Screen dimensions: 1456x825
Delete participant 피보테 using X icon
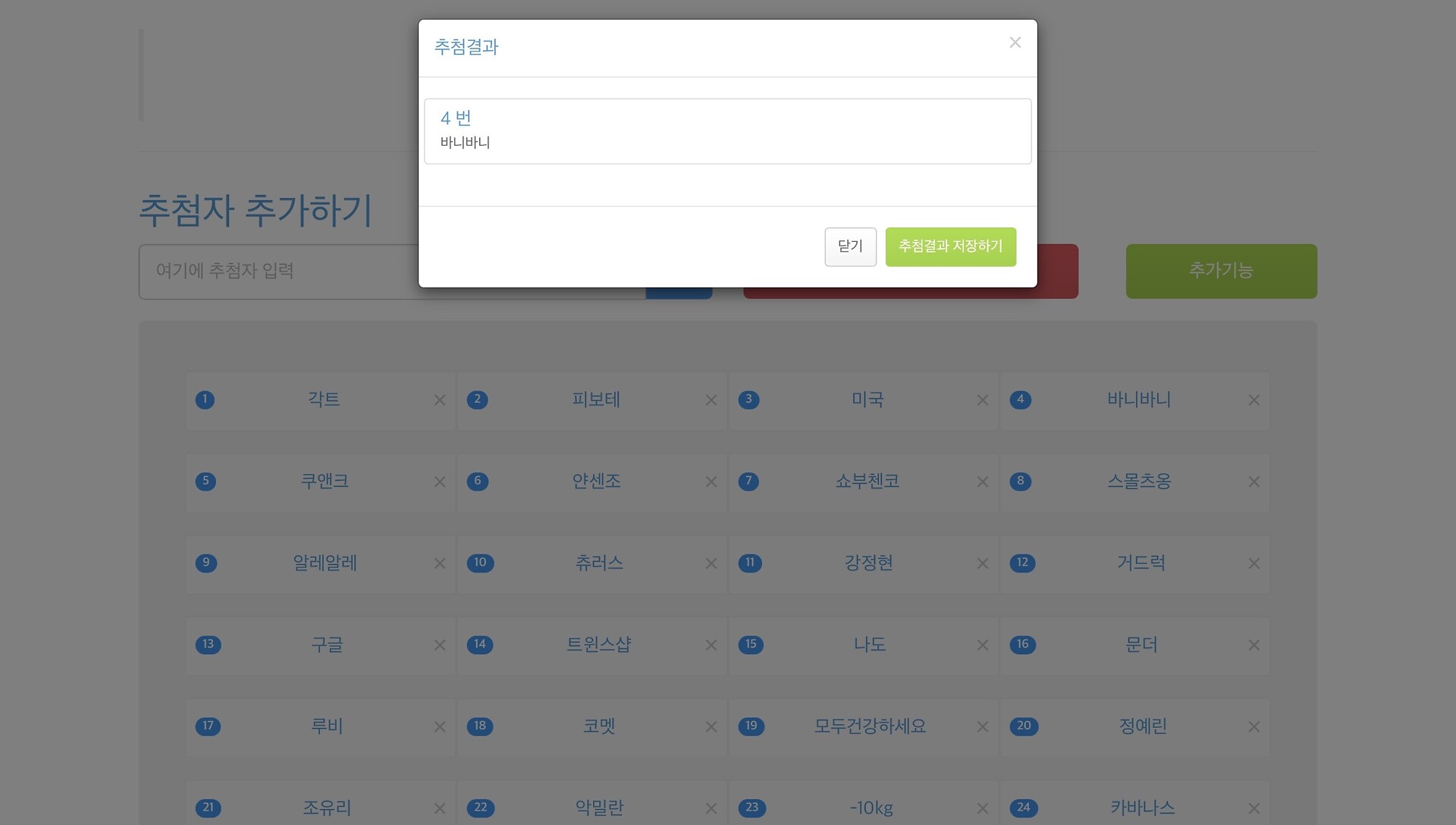coord(711,400)
